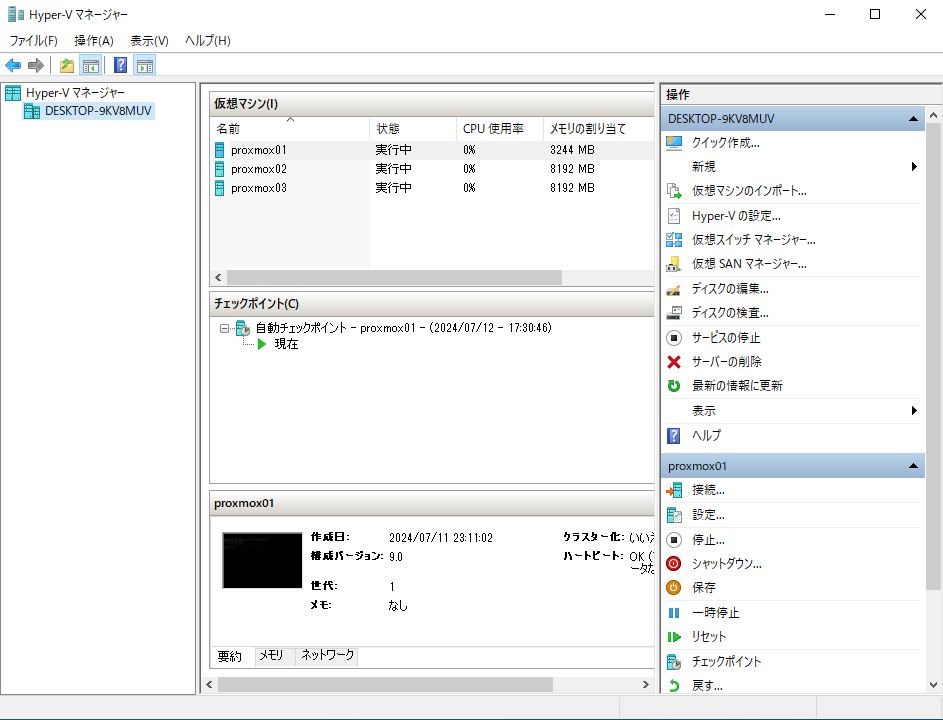Open Hyper-V の設定... link
Image resolution: width=943 pixels, height=720 pixels.
coord(735,216)
